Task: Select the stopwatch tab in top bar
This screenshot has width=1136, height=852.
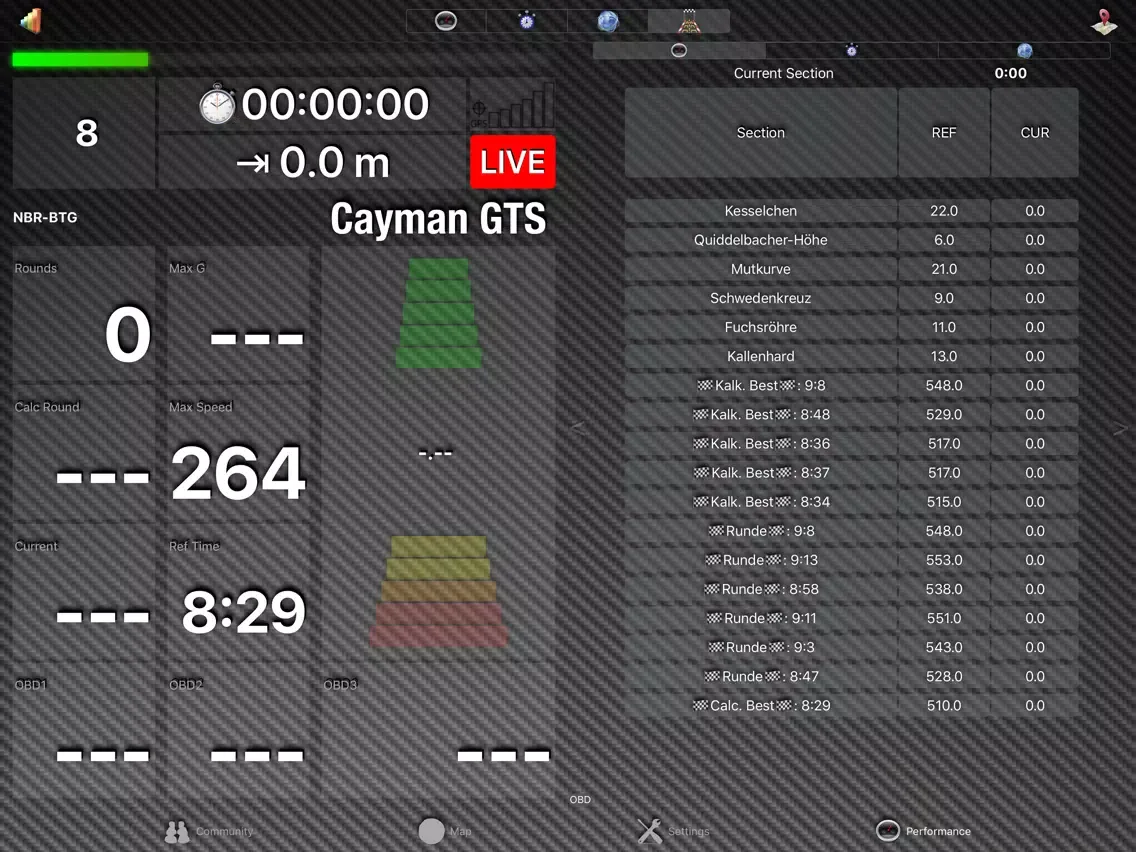Action: [527, 21]
